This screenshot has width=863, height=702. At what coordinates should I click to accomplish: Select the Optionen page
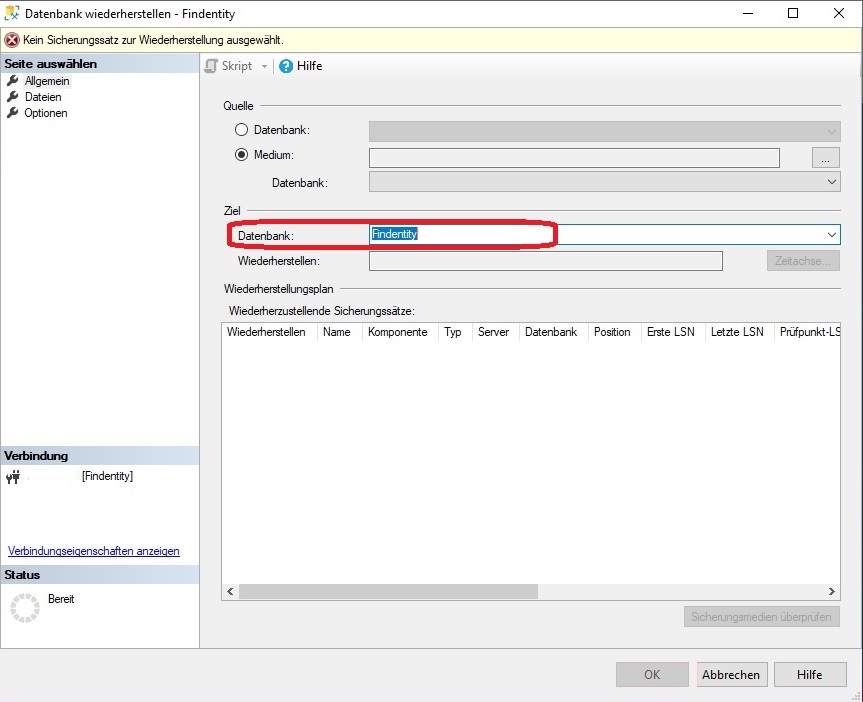[46, 113]
